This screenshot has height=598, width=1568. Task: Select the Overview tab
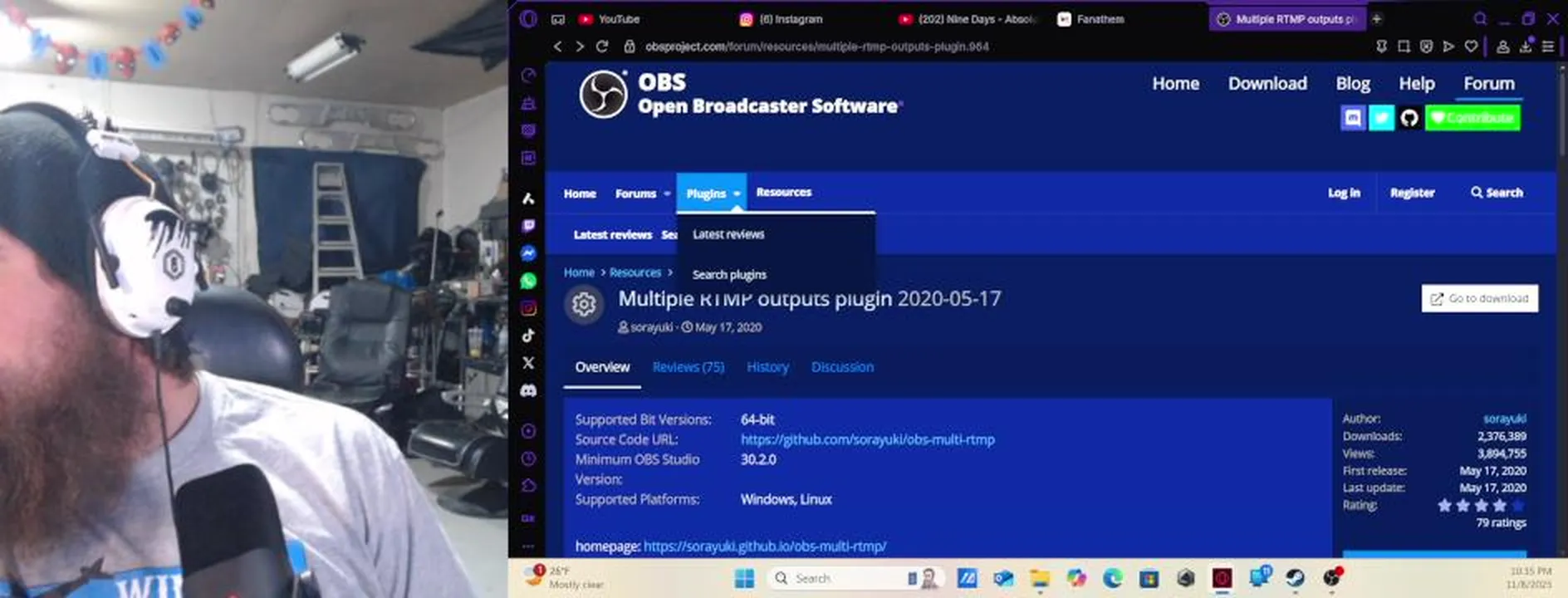pyautogui.click(x=602, y=367)
